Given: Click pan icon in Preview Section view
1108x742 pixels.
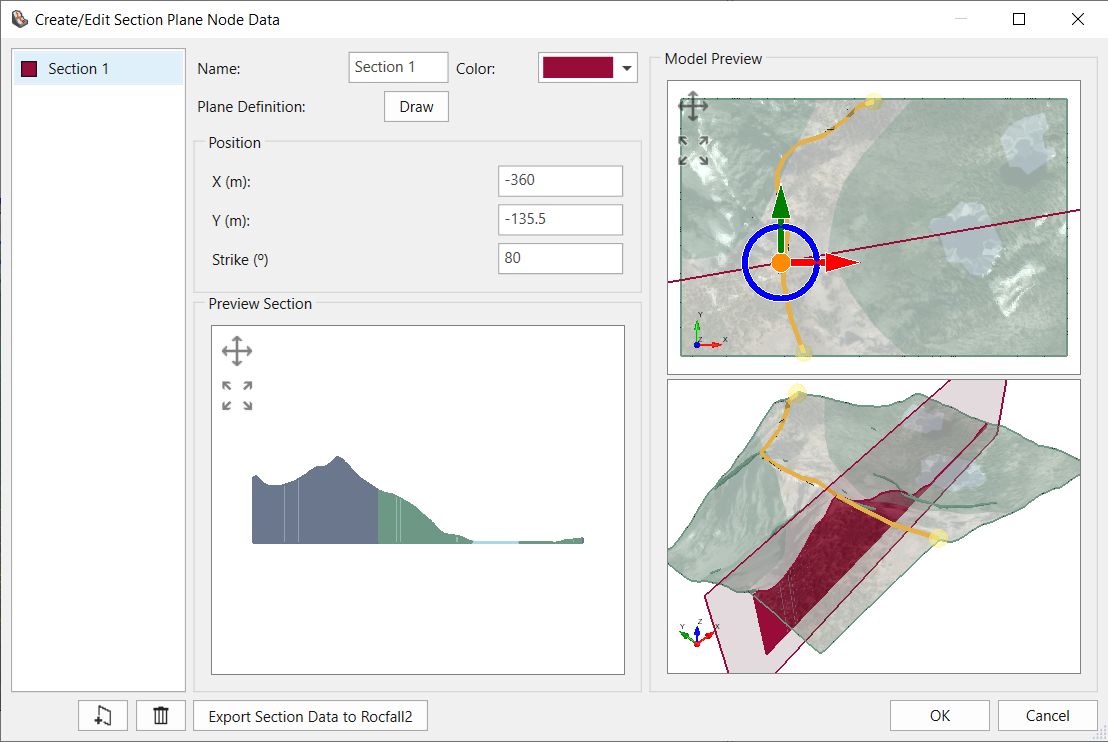Looking at the screenshot, I should tap(237, 351).
